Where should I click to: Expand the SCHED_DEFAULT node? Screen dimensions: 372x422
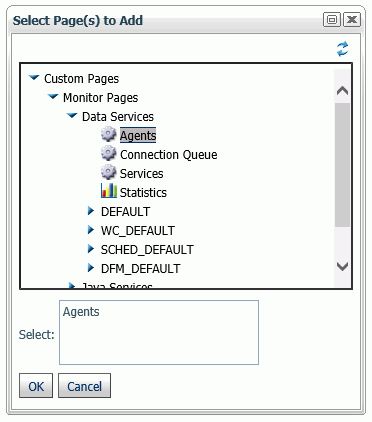coord(91,249)
